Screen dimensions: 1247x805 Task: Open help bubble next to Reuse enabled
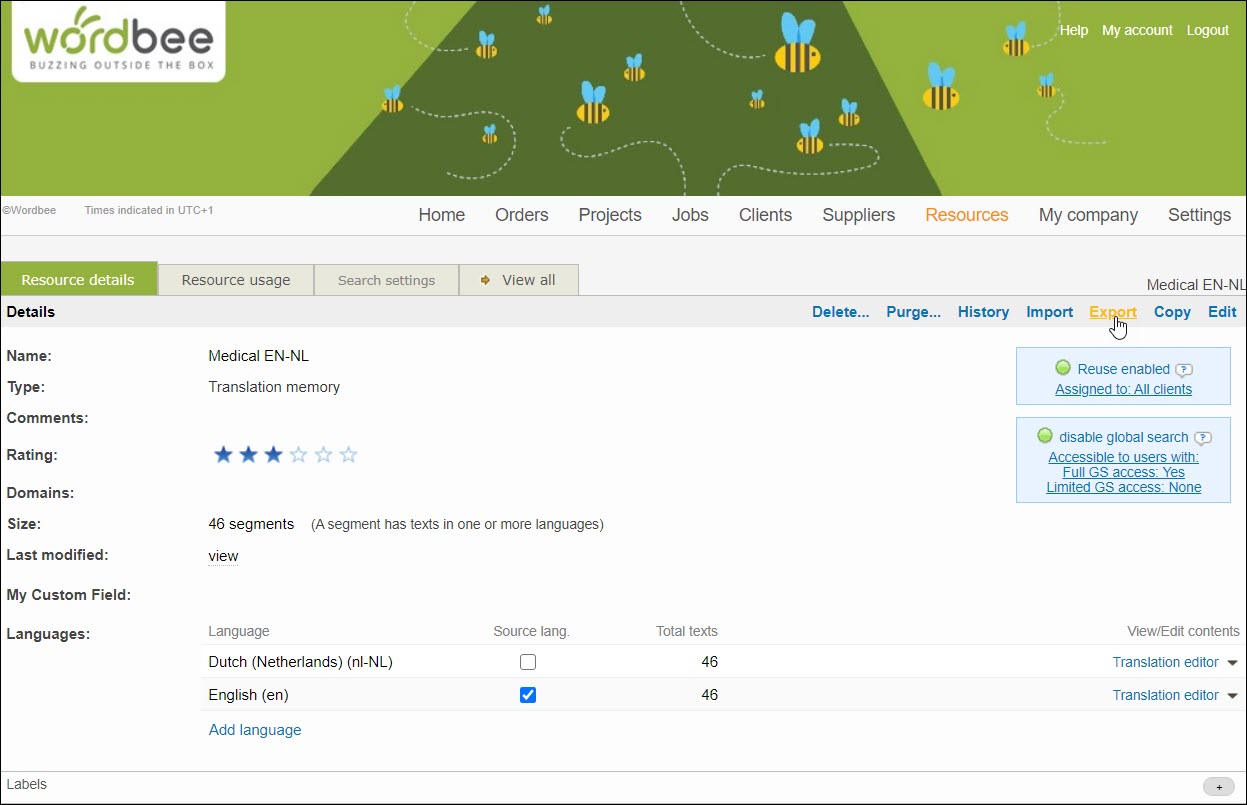tap(1184, 369)
